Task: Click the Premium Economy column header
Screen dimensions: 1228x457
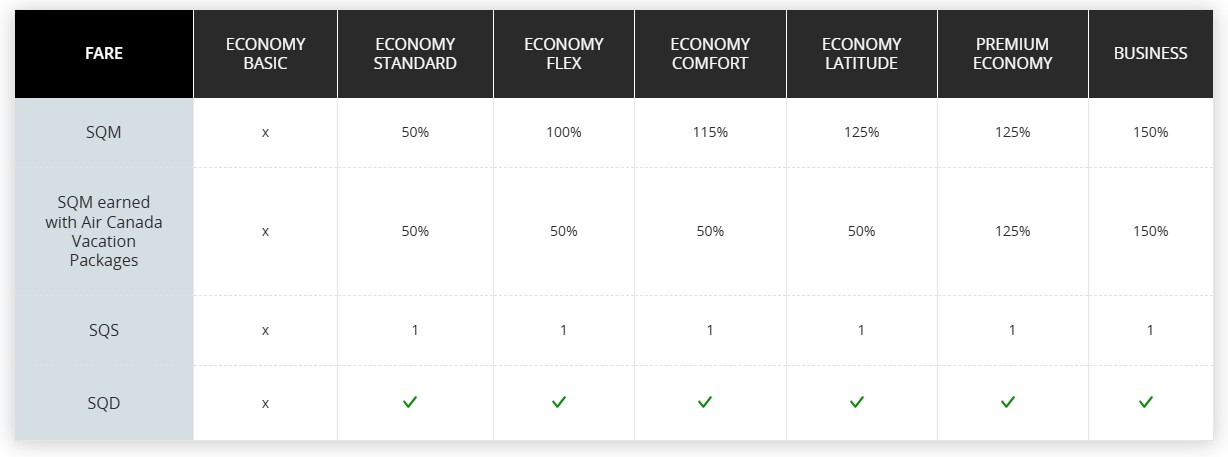Action: tap(1012, 54)
